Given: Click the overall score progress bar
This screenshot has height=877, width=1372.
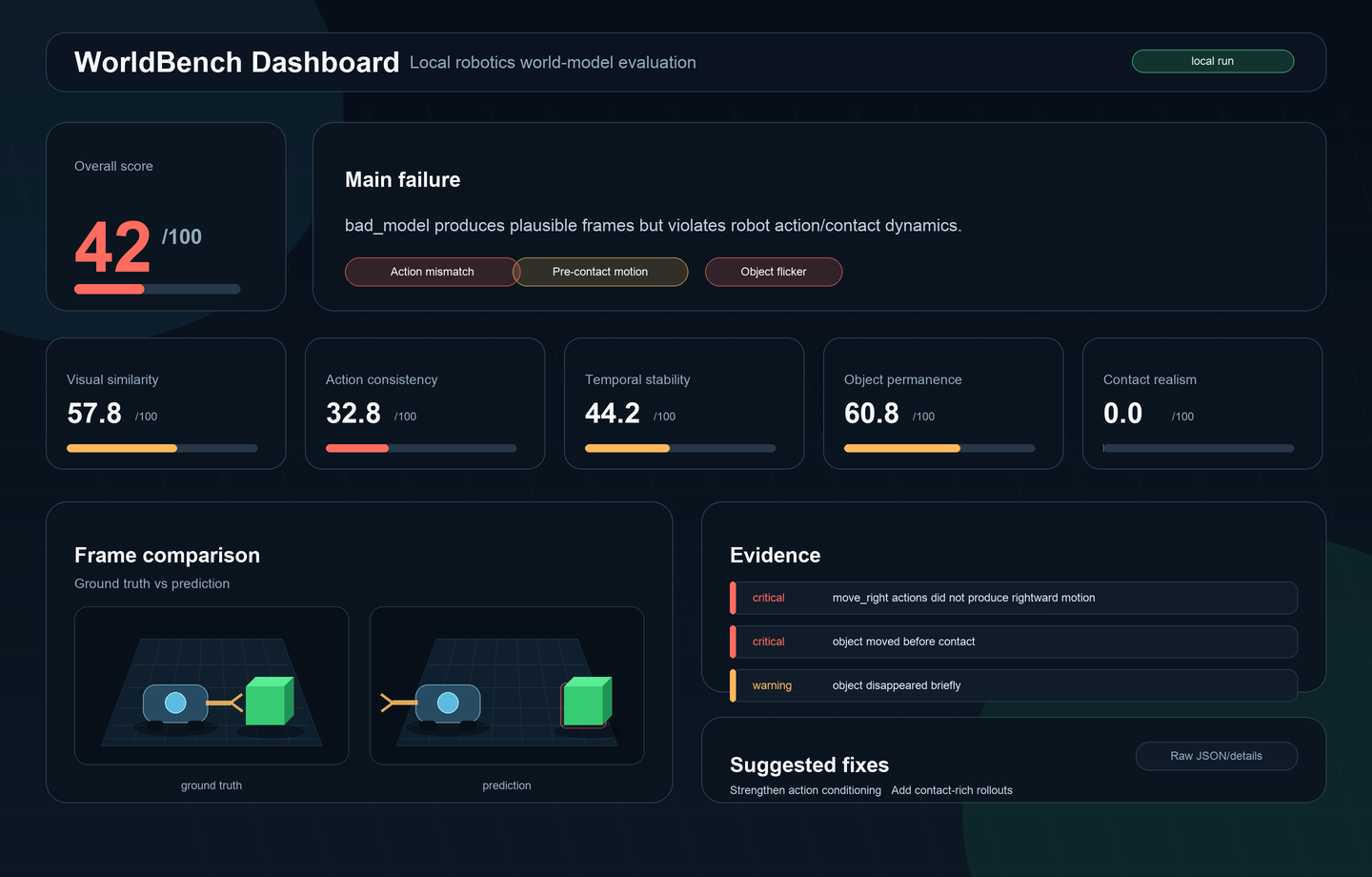Looking at the screenshot, I should [x=157, y=289].
